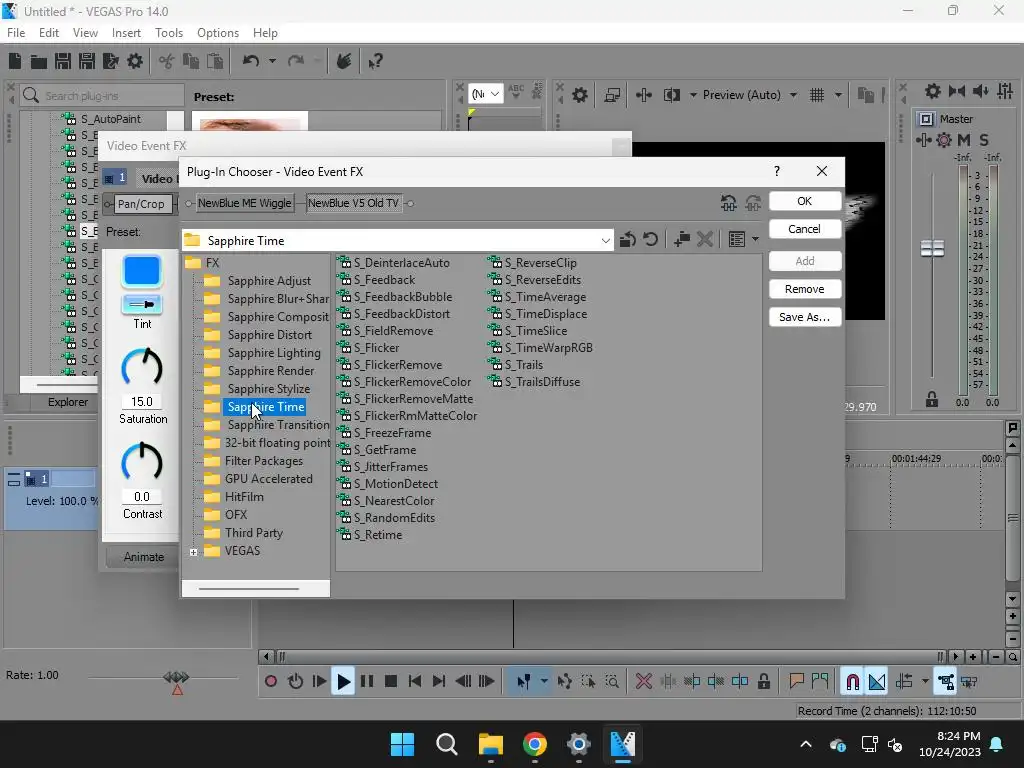Show hidden system tray icons
1024x768 pixels.
click(806, 744)
